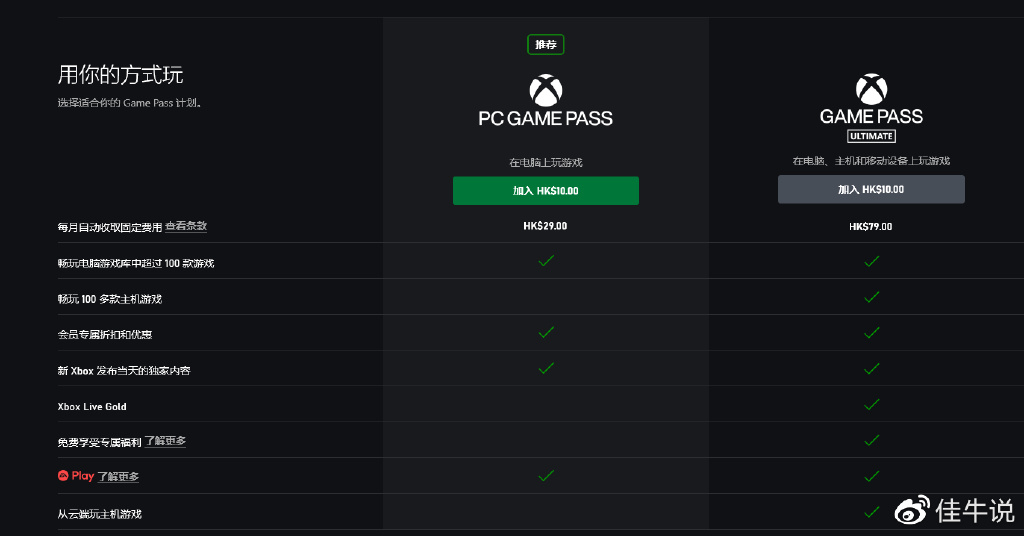Image resolution: width=1024 pixels, height=536 pixels.
Task: Click Ultimate checkmark for Xbox Live Gold row
Action: point(872,405)
